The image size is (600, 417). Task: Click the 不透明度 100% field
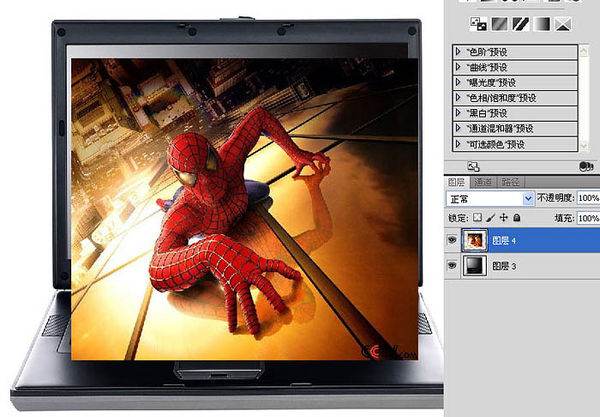point(588,198)
